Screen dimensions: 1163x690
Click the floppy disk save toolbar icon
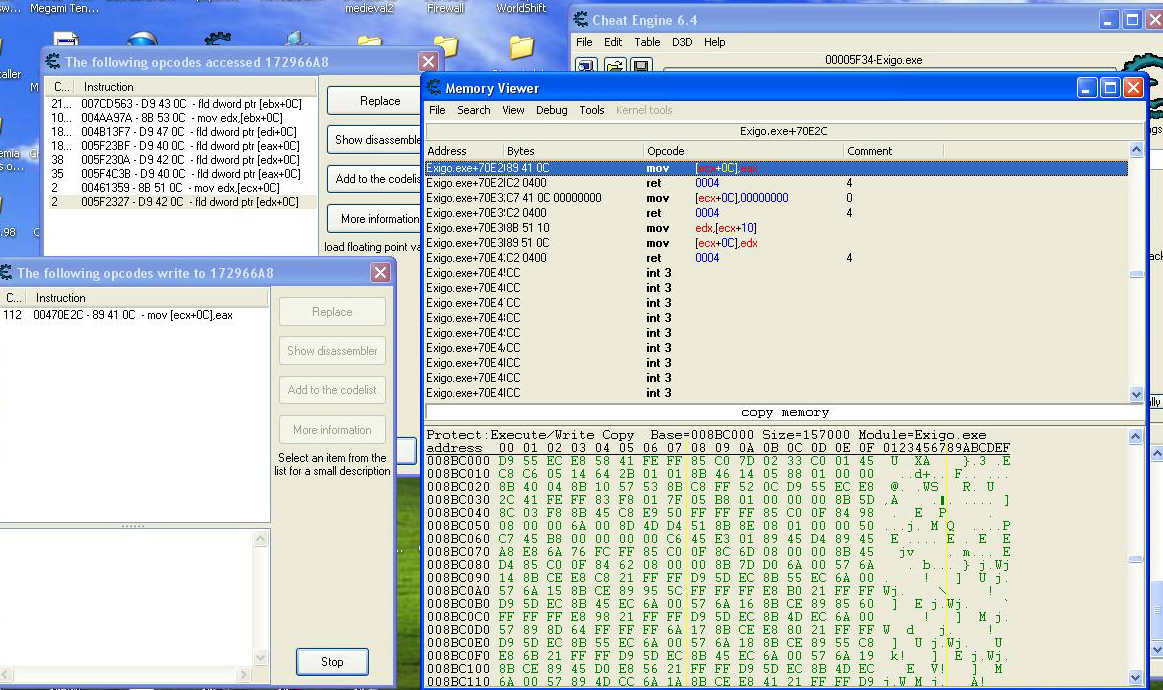(640, 66)
